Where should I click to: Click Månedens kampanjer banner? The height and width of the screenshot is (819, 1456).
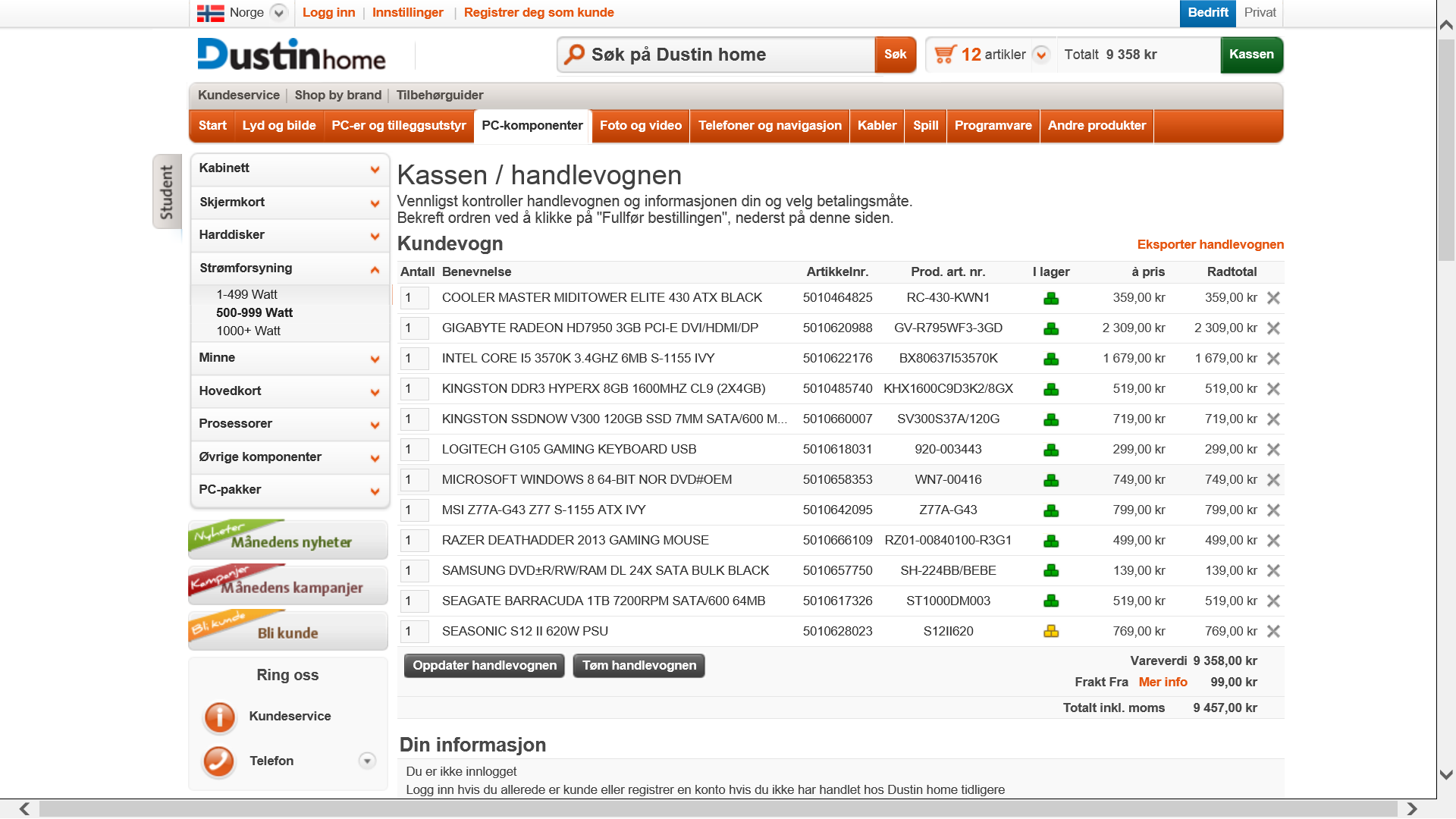tap(288, 585)
